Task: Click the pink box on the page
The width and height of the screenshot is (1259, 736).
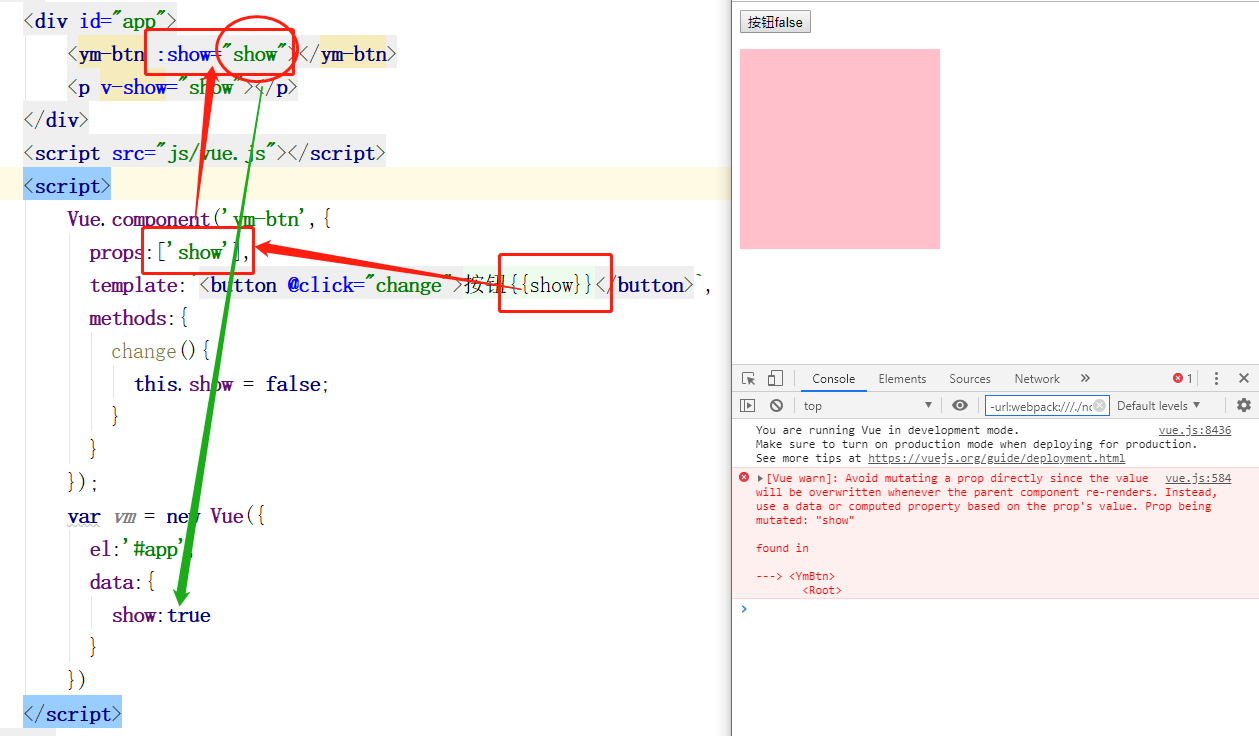Action: click(x=840, y=149)
